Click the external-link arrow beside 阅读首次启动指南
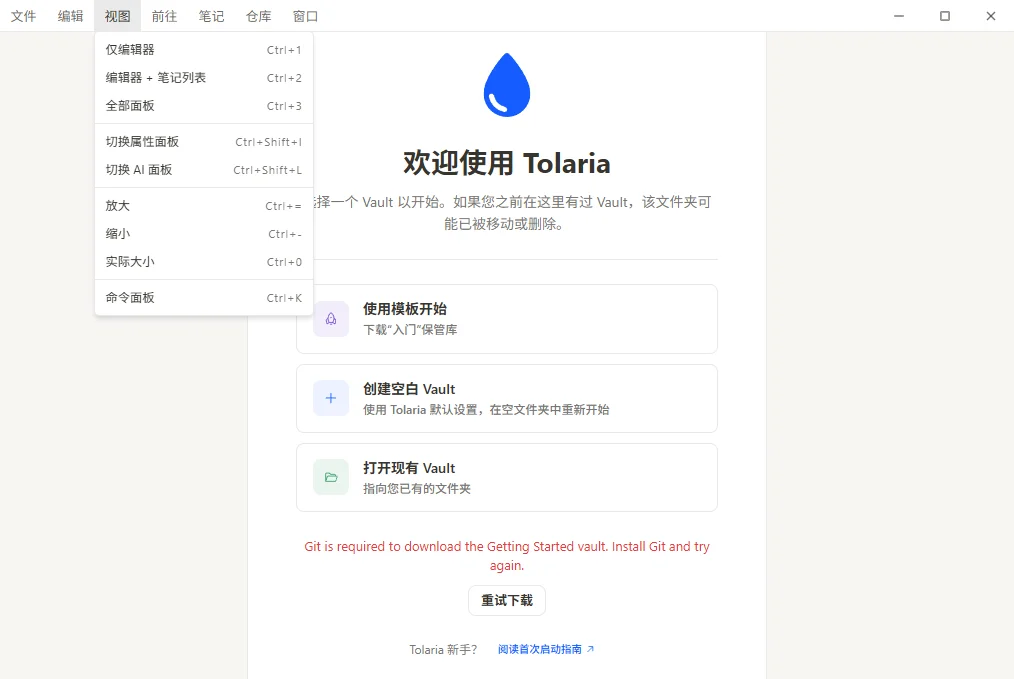The width and height of the screenshot is (1014, 679). pyautogui.click(x=590, y=649)
